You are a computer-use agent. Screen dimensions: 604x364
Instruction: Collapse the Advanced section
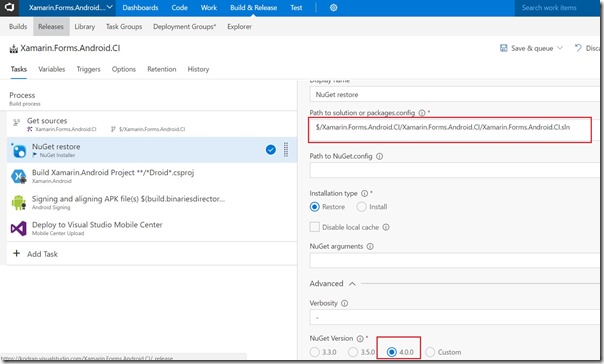point(352,284)
